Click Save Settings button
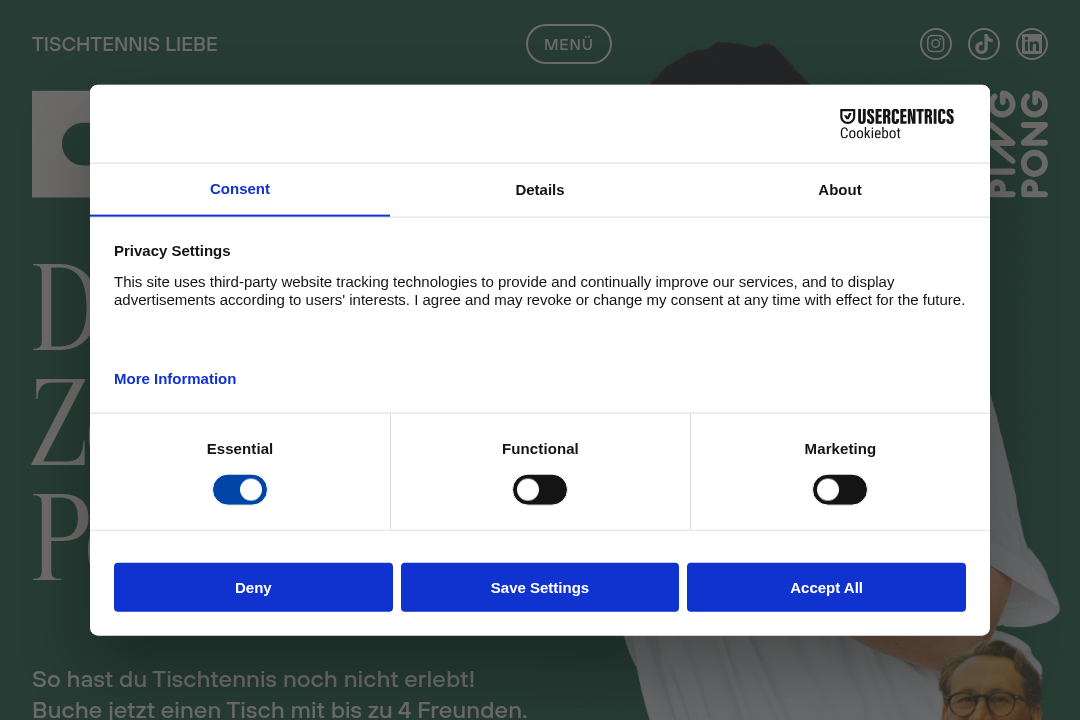 540,588
